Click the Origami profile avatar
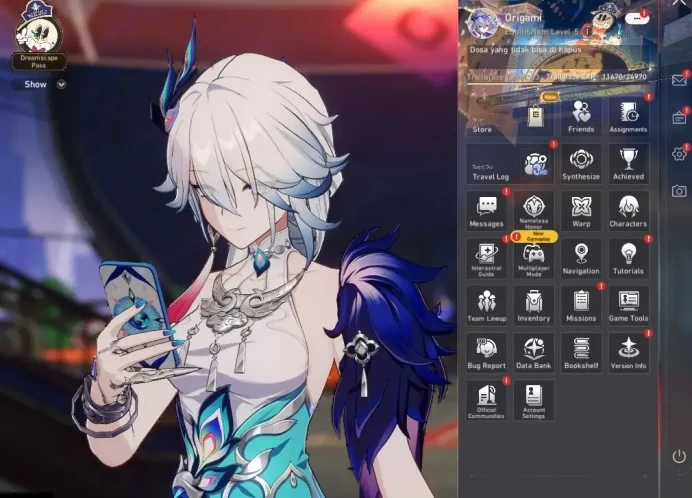 click(482, 23)
